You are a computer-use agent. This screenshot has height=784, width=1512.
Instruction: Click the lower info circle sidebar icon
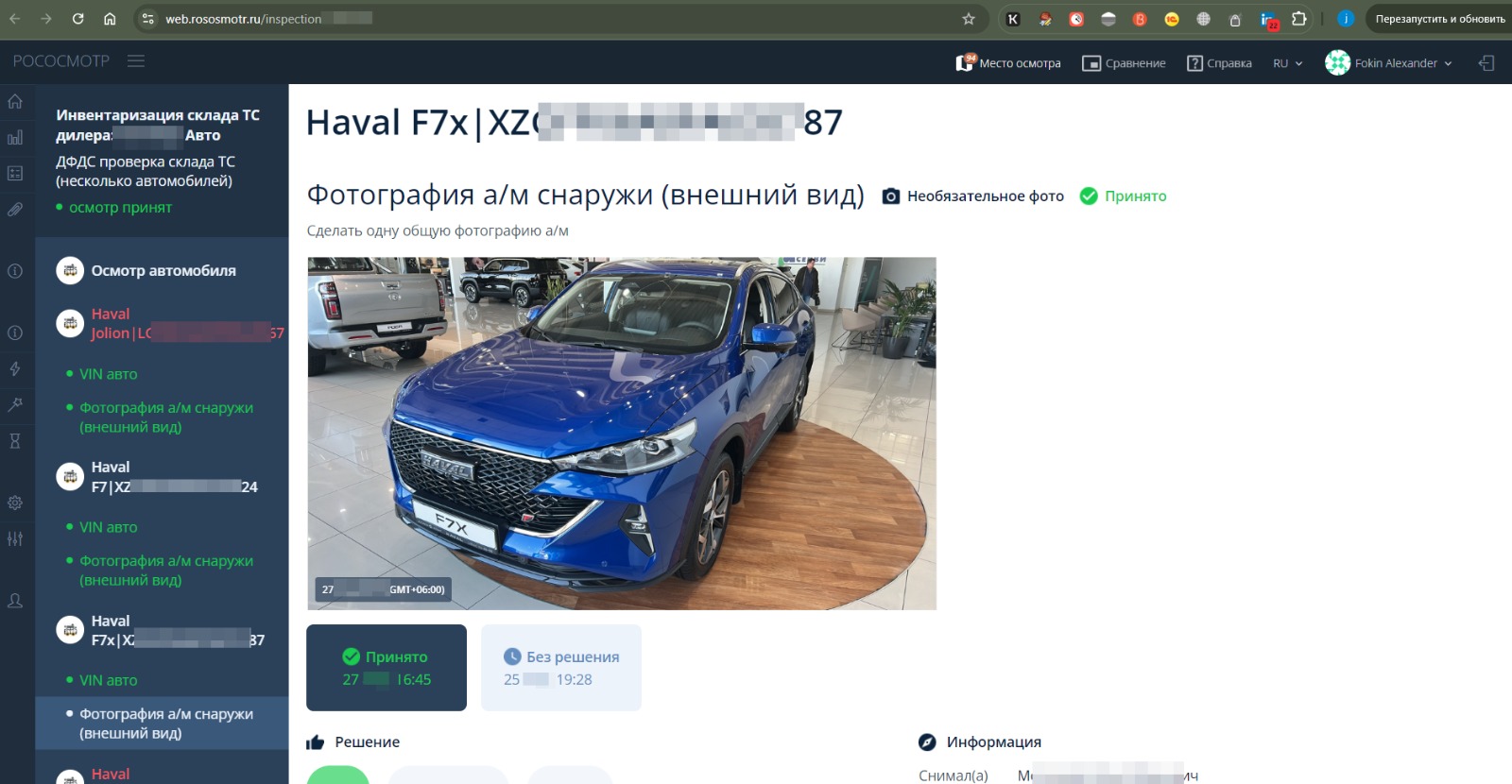click(15, 332)
